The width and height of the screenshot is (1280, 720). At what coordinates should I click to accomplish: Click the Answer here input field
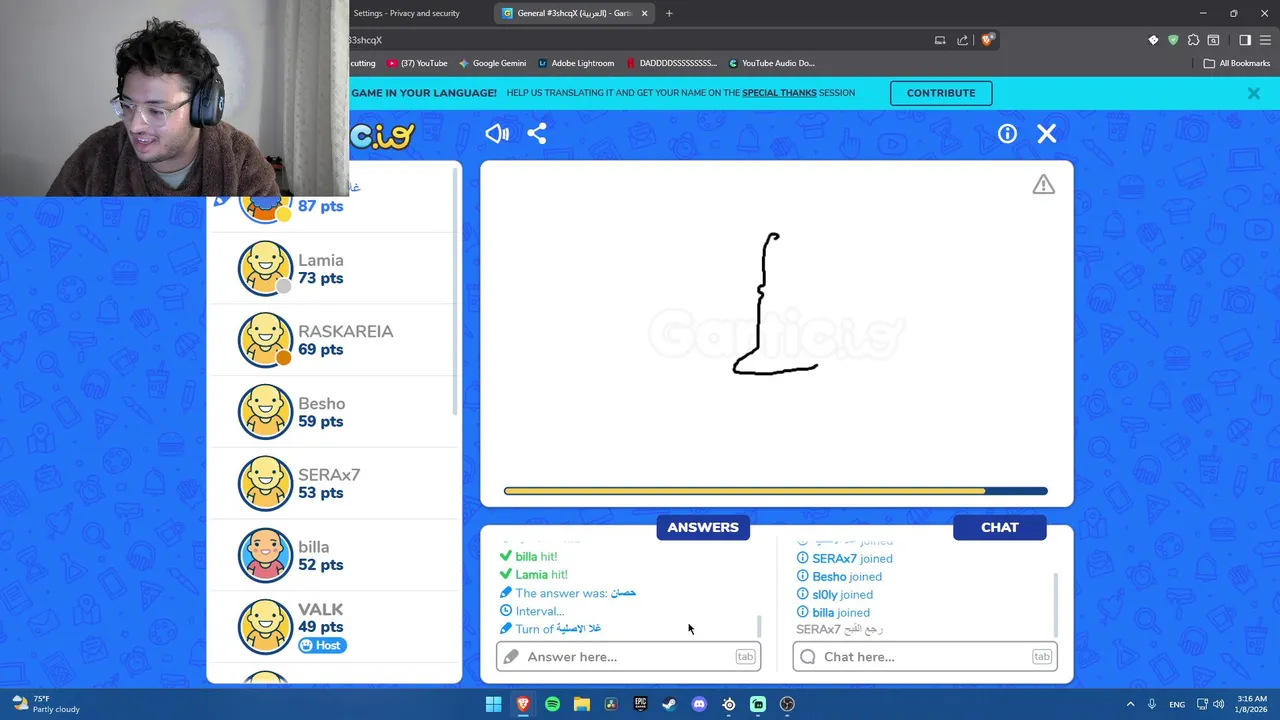628,657
